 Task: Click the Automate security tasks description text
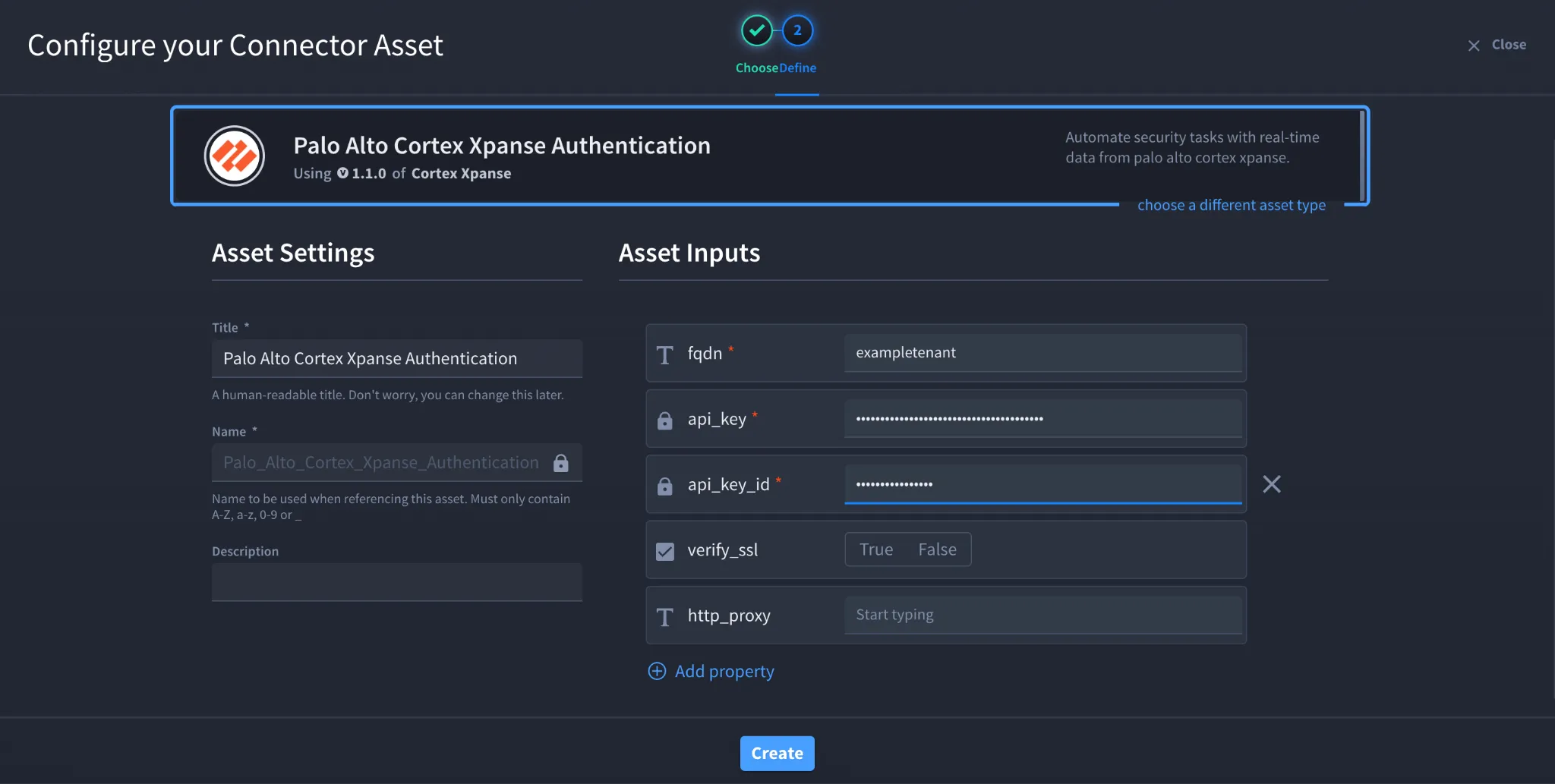tap(1192, 147)
